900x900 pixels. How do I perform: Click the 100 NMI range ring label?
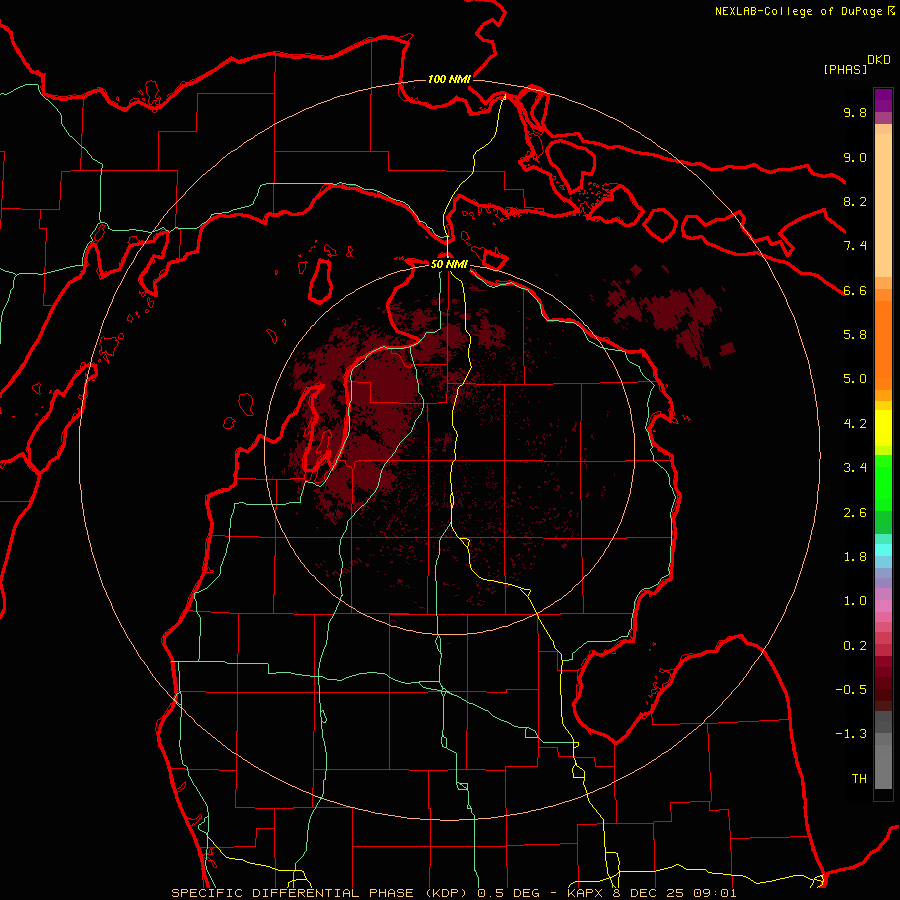[x=449, y=79]
